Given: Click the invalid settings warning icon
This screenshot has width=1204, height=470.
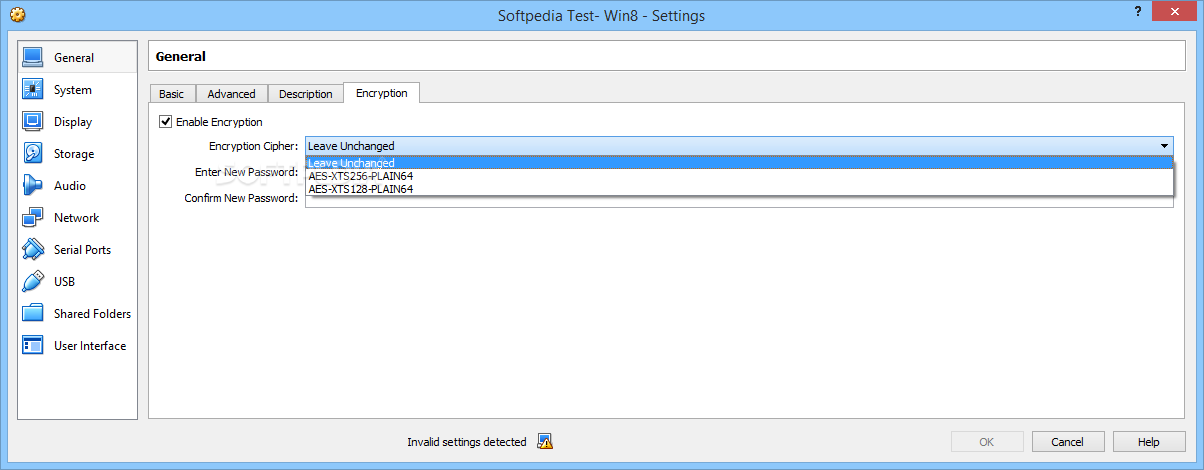Looking at the screenshot, I should (x=545, y=441).
